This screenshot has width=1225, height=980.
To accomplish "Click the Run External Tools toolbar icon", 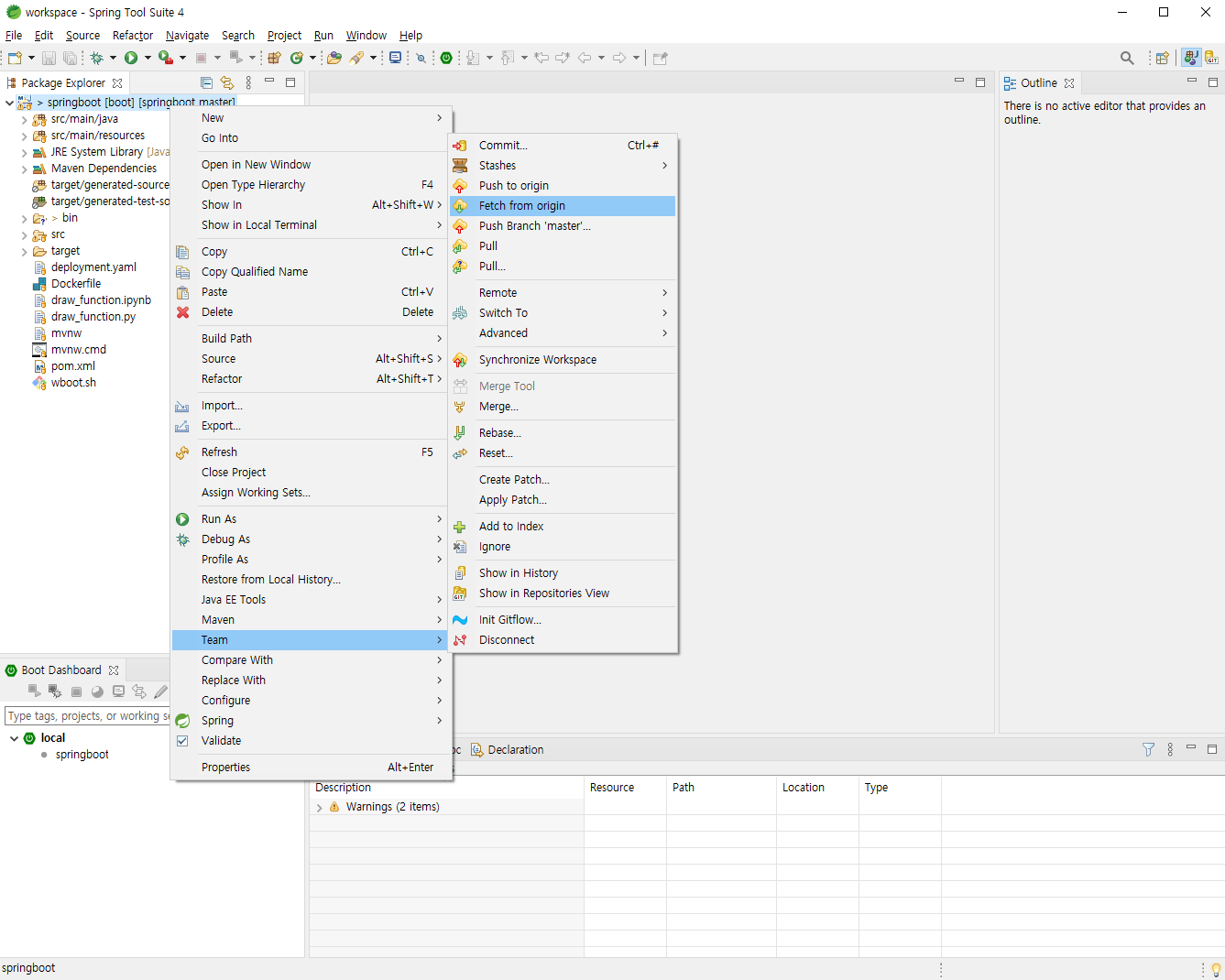I will point(166,58).
